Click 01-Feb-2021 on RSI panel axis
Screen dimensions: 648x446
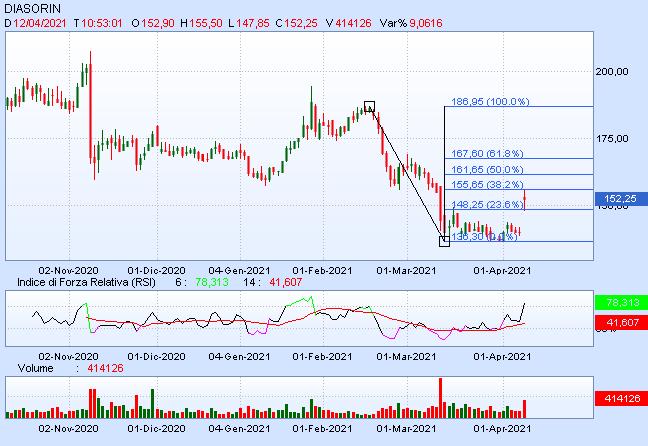[322, 357]
